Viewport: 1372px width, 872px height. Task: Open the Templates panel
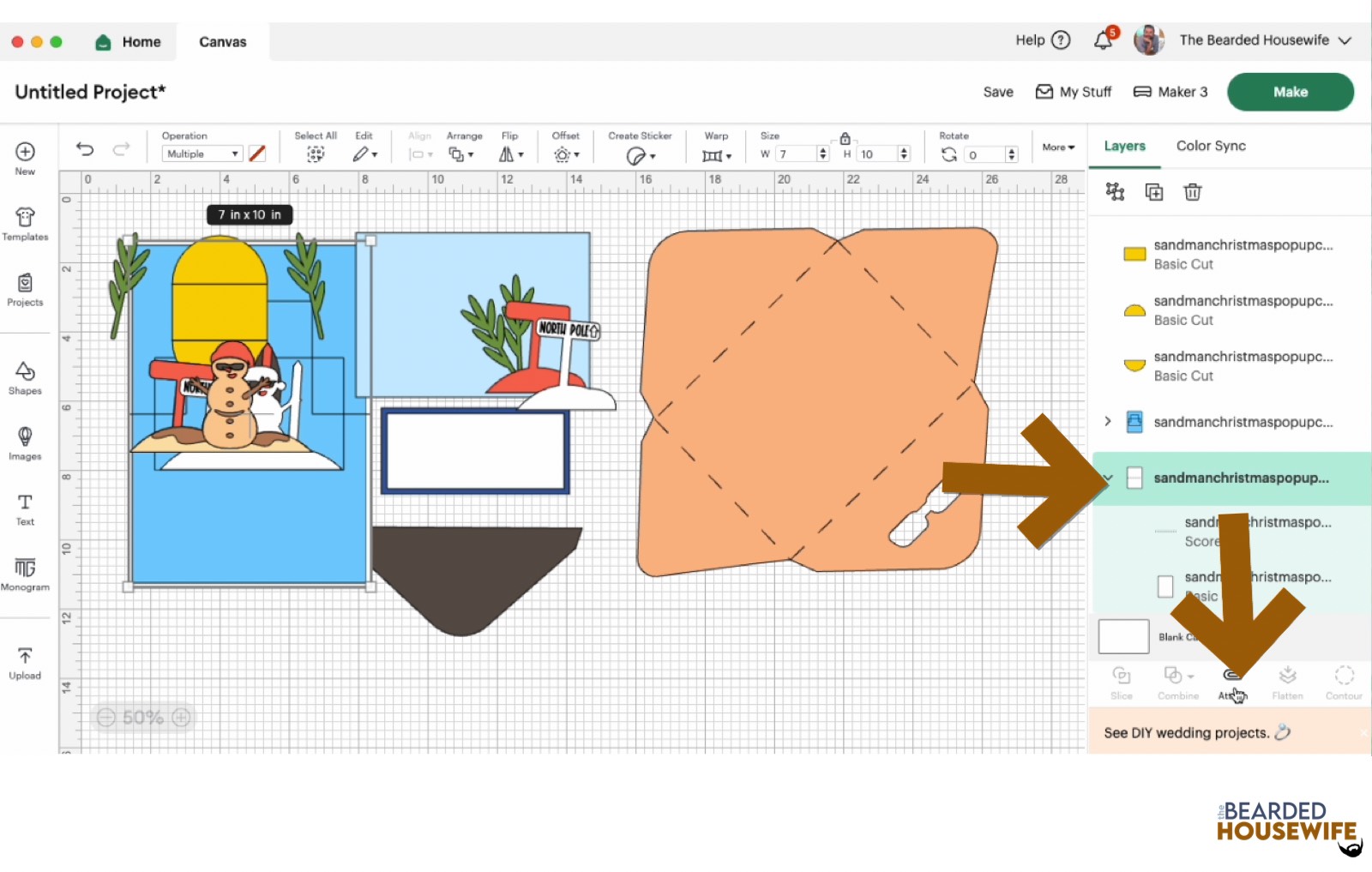(x=25, y=224)
